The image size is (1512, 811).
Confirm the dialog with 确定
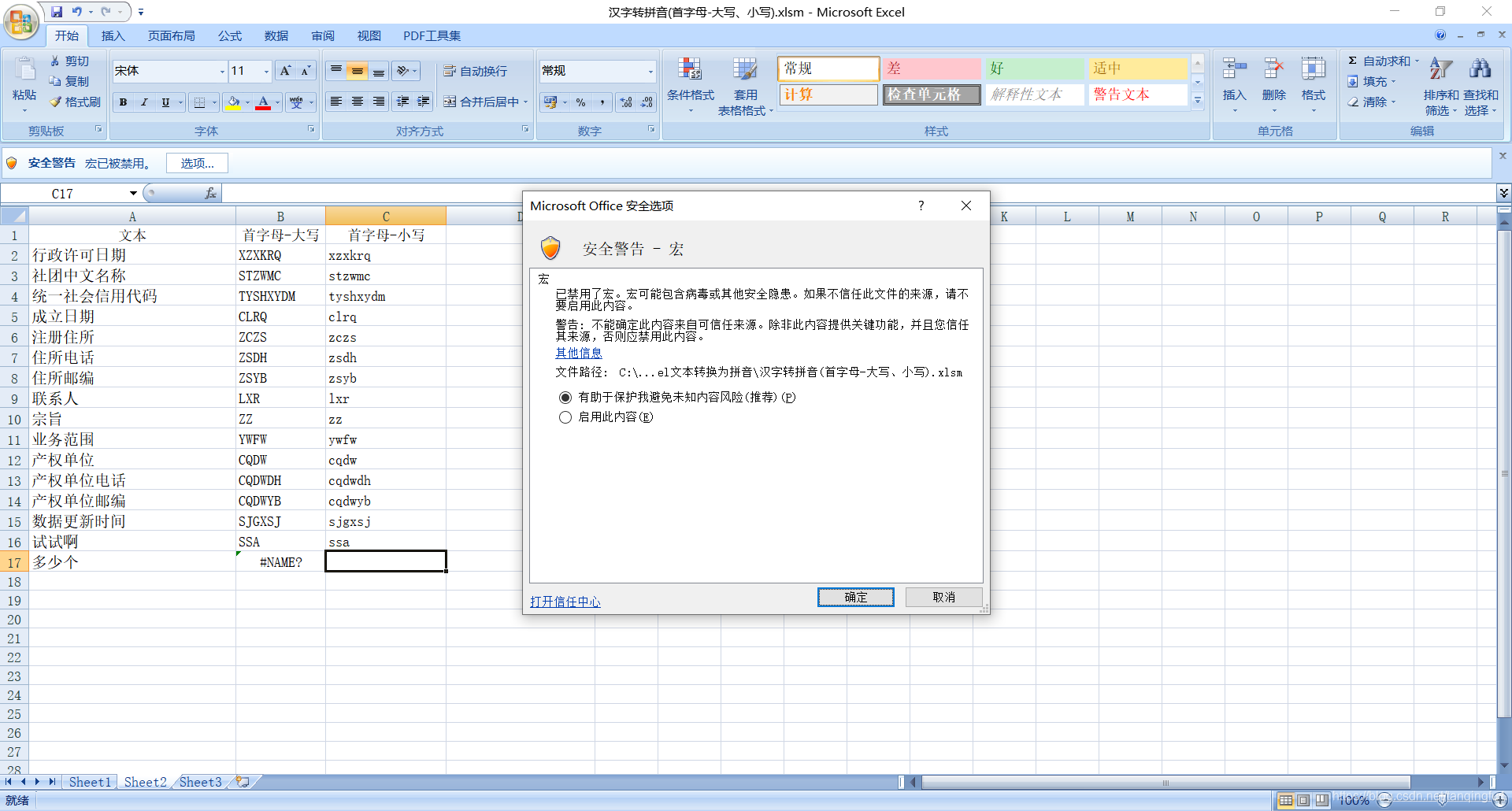pos(855,598)
